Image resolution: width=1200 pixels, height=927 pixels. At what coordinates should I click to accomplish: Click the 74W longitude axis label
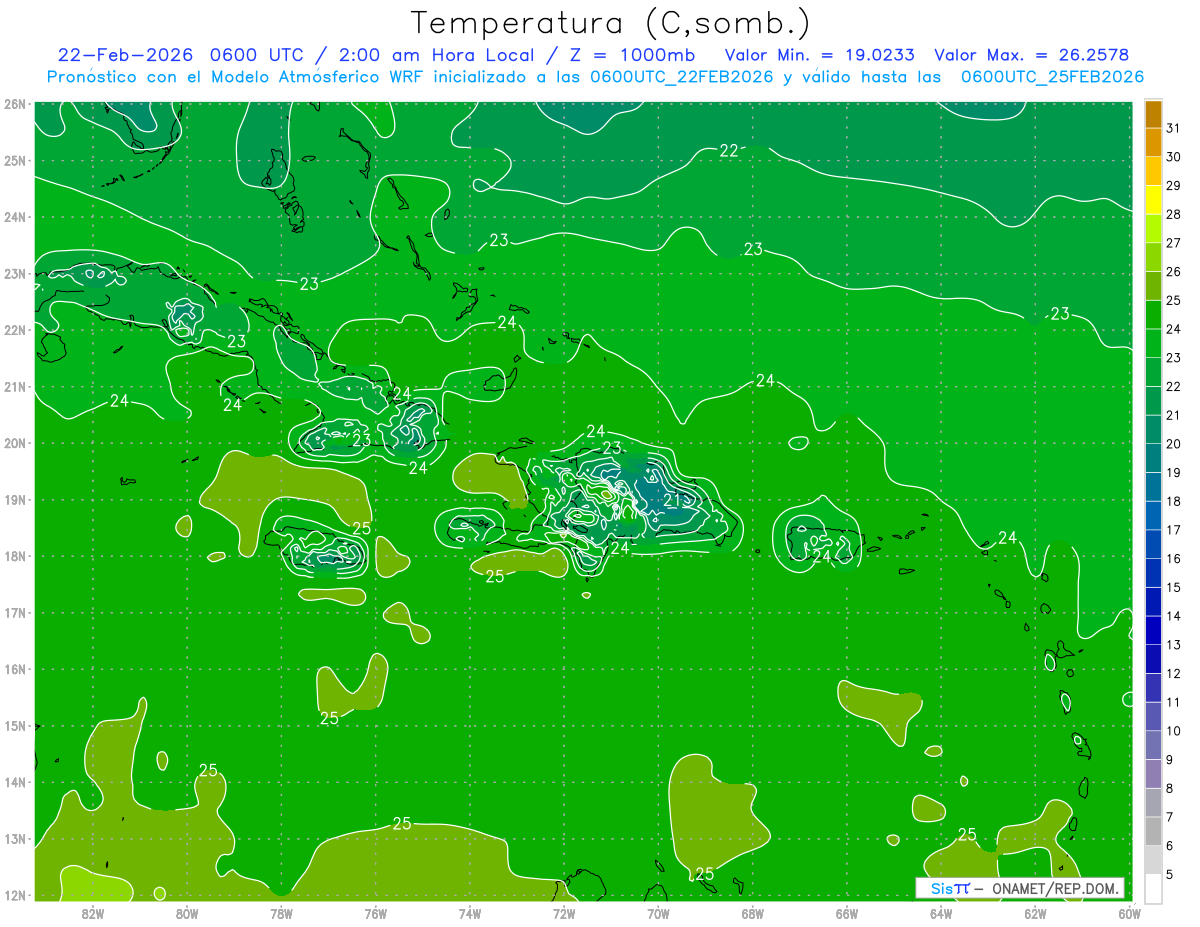(x=470, y=913)
